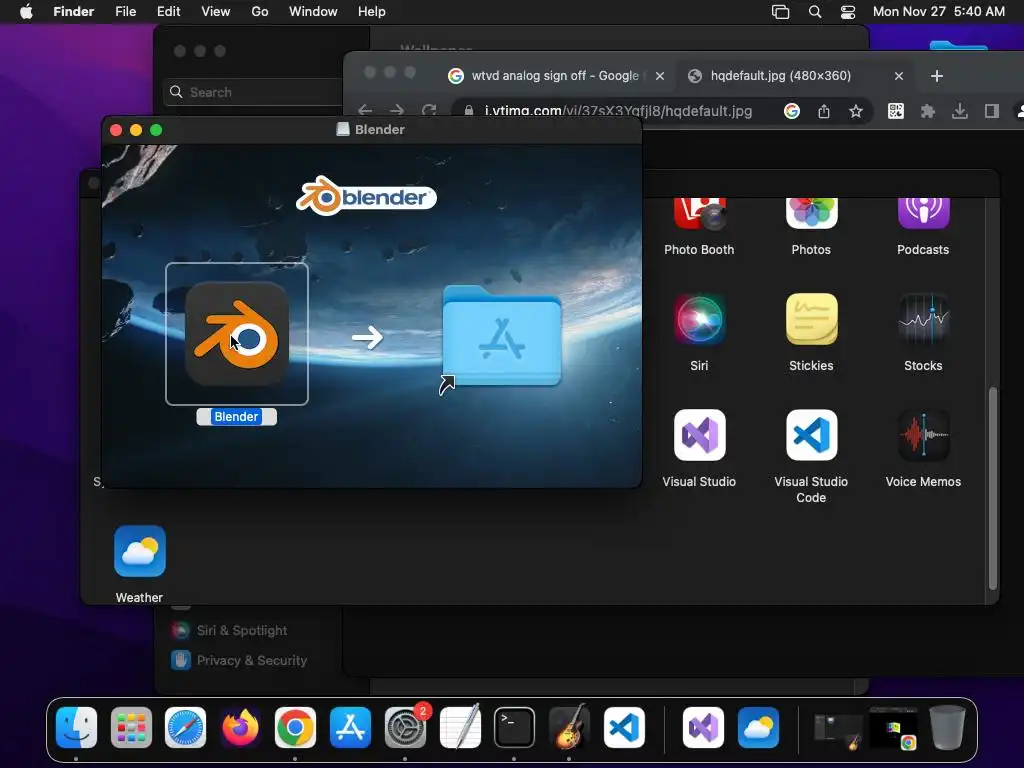The width and height of the screenshot is (1024, 768).
Task: Open a new Chrome tab
Action: [x=936, y=76]
